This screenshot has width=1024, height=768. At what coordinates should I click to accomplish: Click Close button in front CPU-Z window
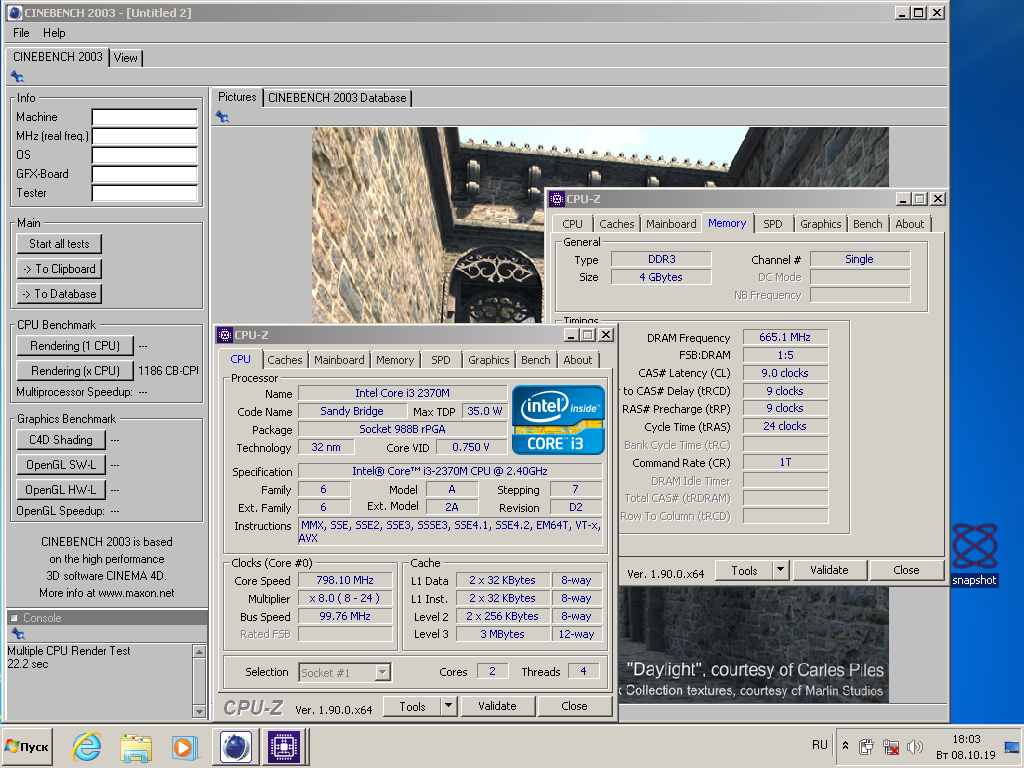coord(575,706)
